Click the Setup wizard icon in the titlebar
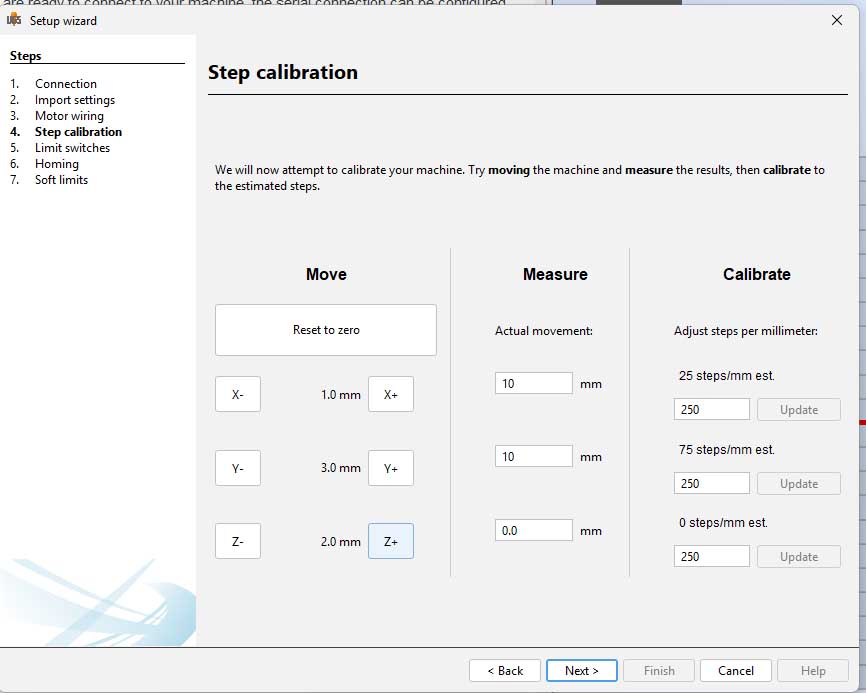 (14, 20)
